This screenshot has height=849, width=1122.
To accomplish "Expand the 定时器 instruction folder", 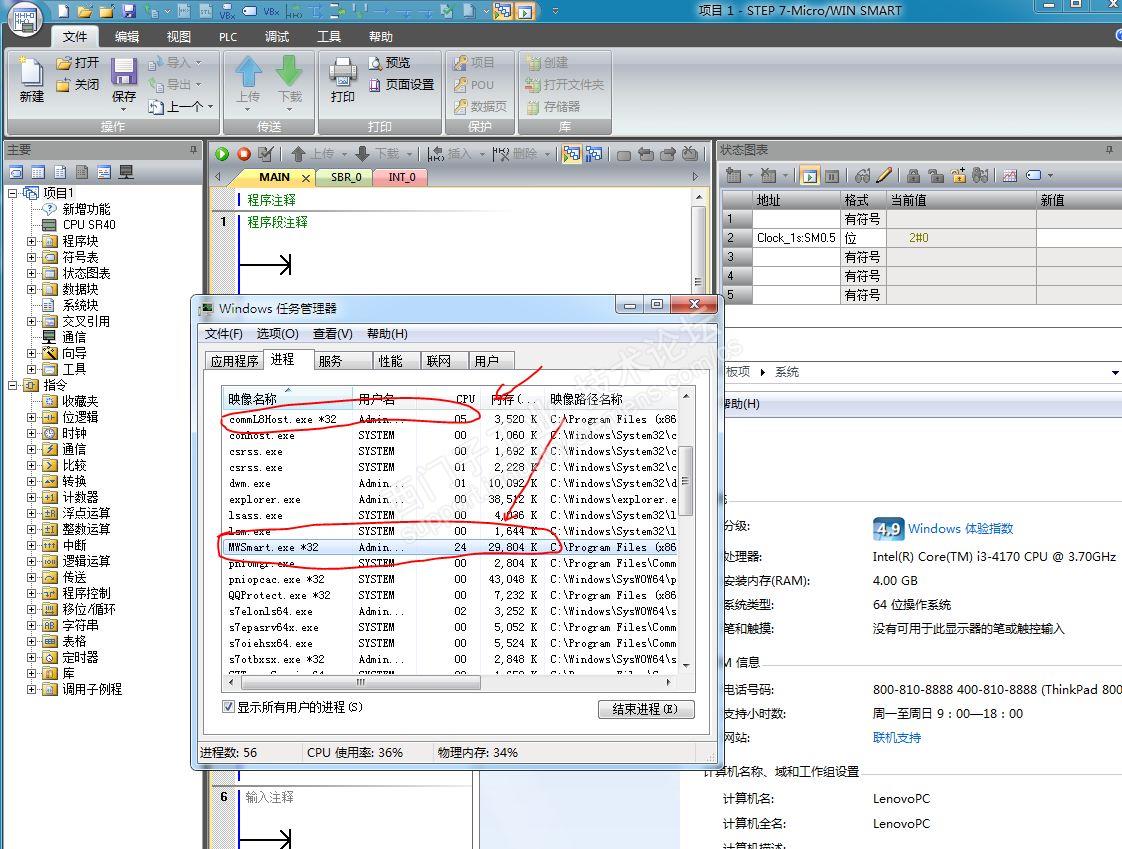I will [31, 657].
